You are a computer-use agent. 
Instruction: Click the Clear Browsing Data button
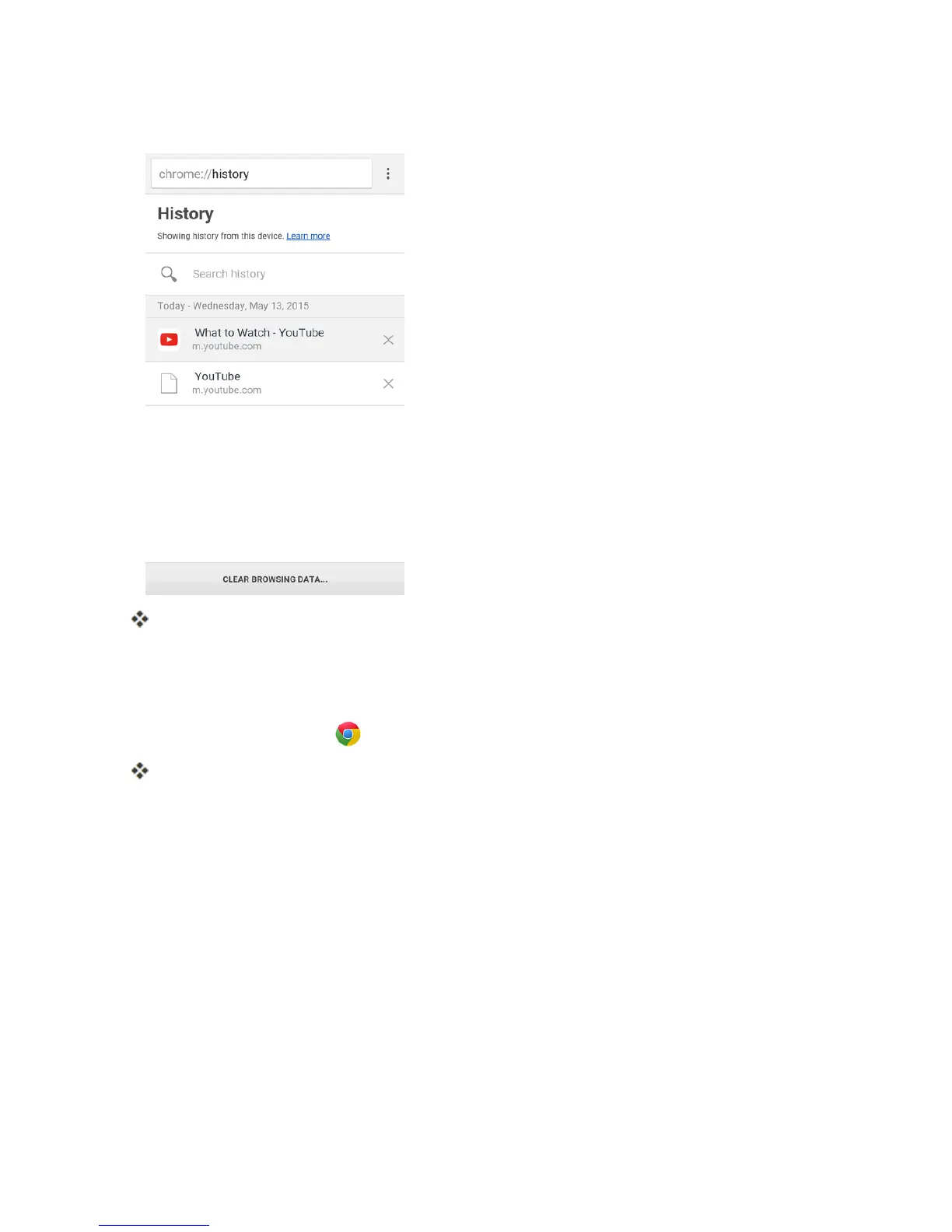coord(275,579)
